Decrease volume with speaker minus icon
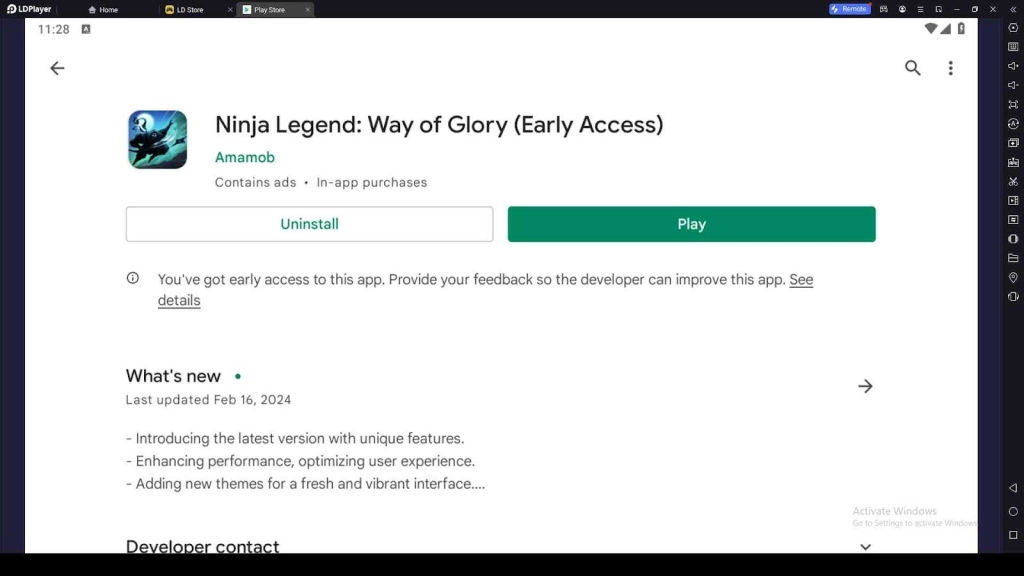Viewport: 1024px width, 576px height. (x=1013, y=85)
